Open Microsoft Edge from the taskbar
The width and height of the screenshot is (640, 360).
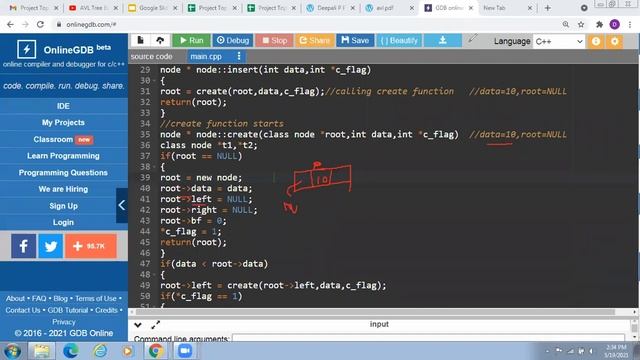pyautogui.click(x=71, y=351)
